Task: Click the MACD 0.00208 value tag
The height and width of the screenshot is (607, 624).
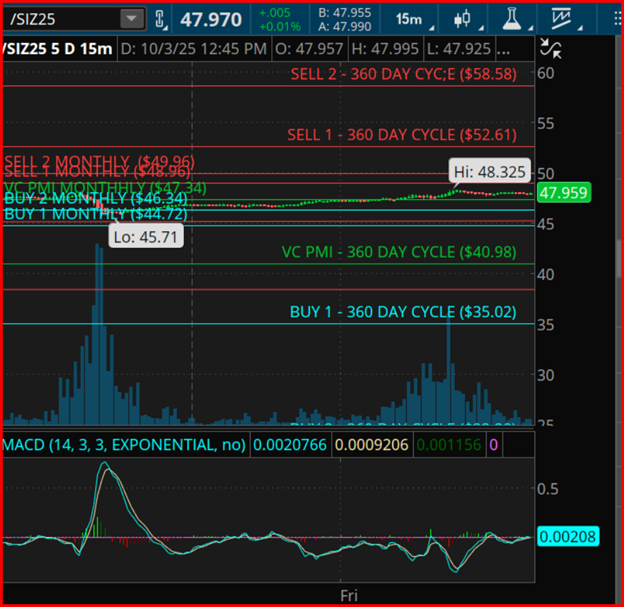Action: [567, 537]
